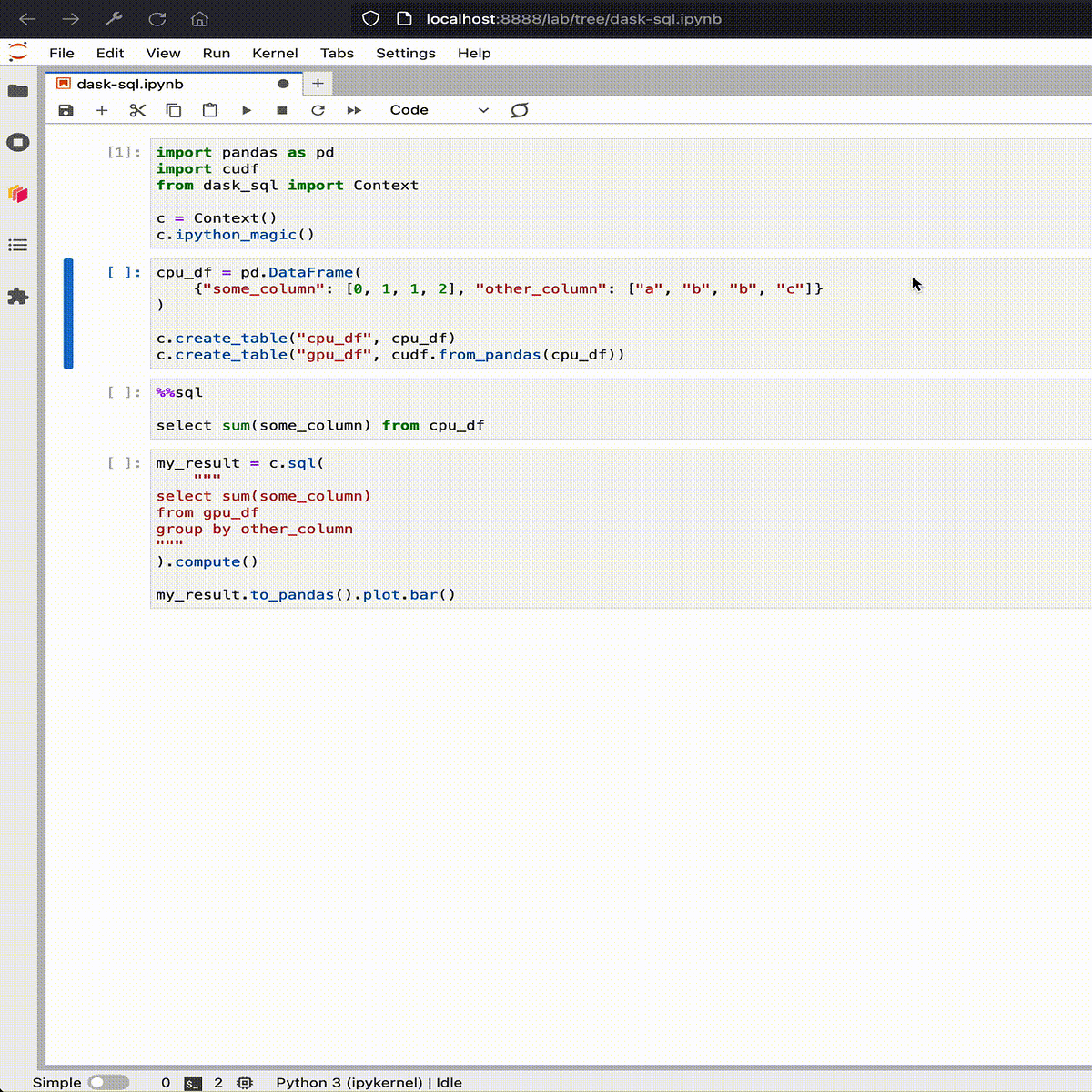Paste a cell from clipboard
This screenshot has height=1092, width=1092.
click(210, 109)
